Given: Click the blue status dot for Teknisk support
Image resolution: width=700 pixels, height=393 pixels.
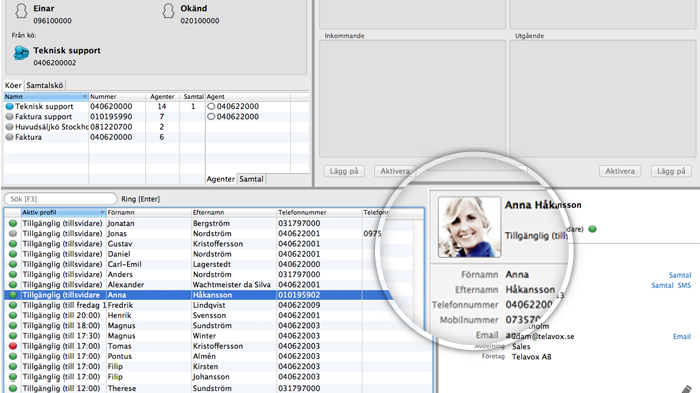Looking at the screenshot, I should pos(9,107).
